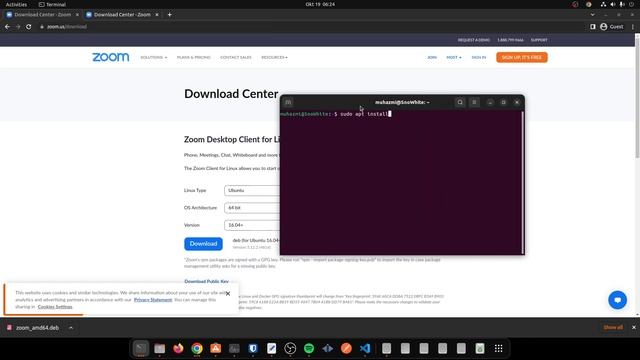This screenshot has height=360, width=640.
Task: Click Show all downloads
Action: tap(613, 327)
